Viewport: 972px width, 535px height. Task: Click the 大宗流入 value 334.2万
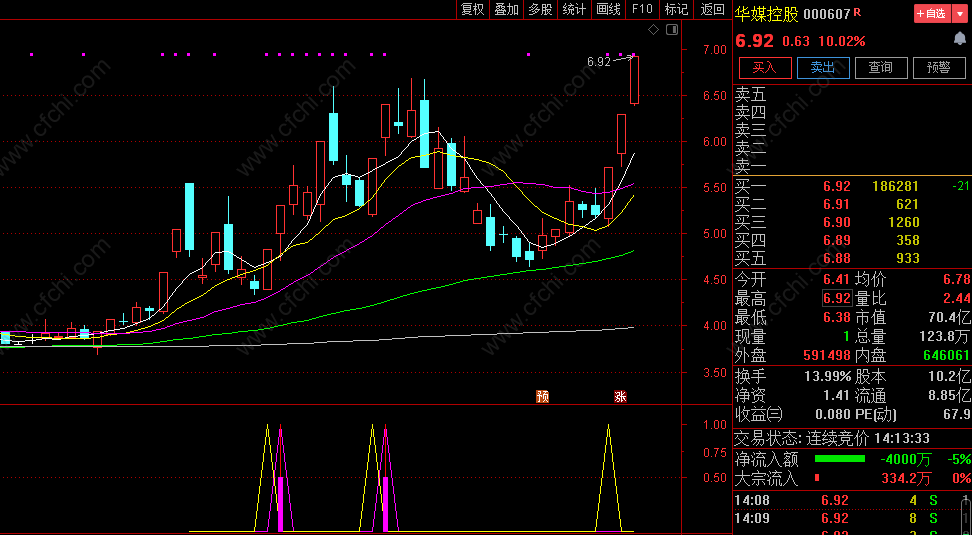point(906,478)
